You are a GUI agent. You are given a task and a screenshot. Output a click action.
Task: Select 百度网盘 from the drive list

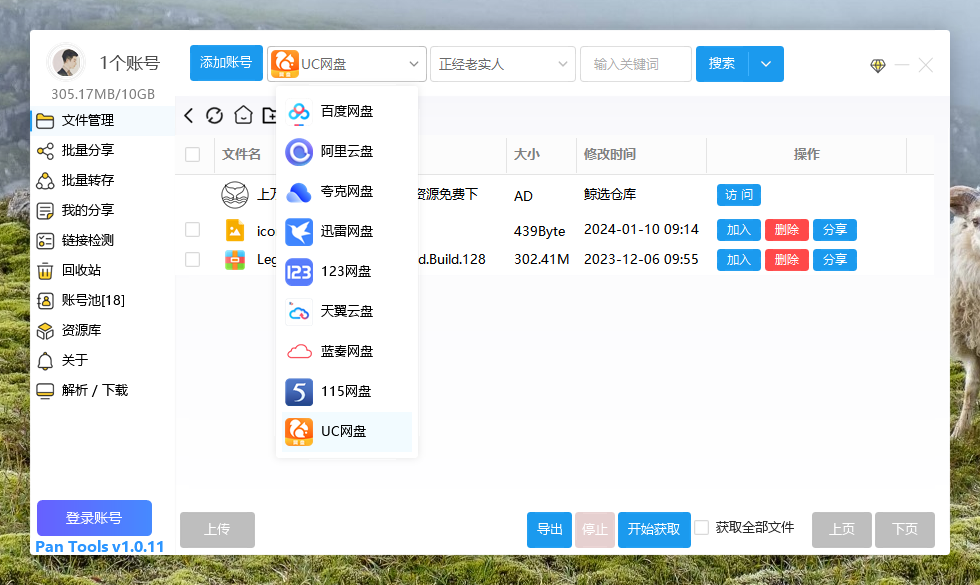coord(346,111)
